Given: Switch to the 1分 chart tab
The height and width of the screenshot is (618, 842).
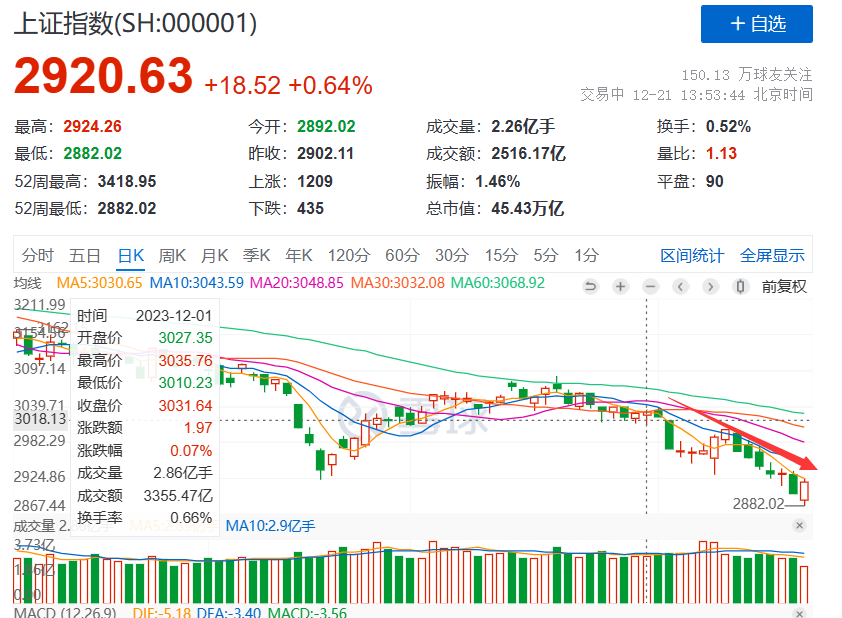Looking at the screenshot, I should [x=586, y=255].
